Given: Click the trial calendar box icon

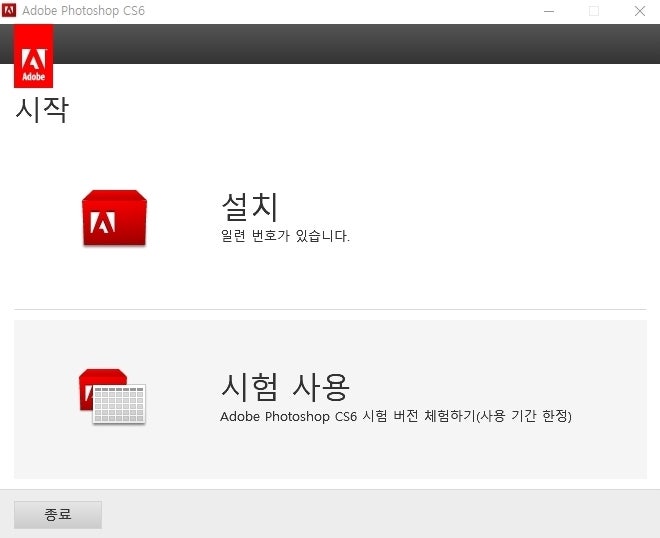Looking at the screenshot, I should pos(112,396).
